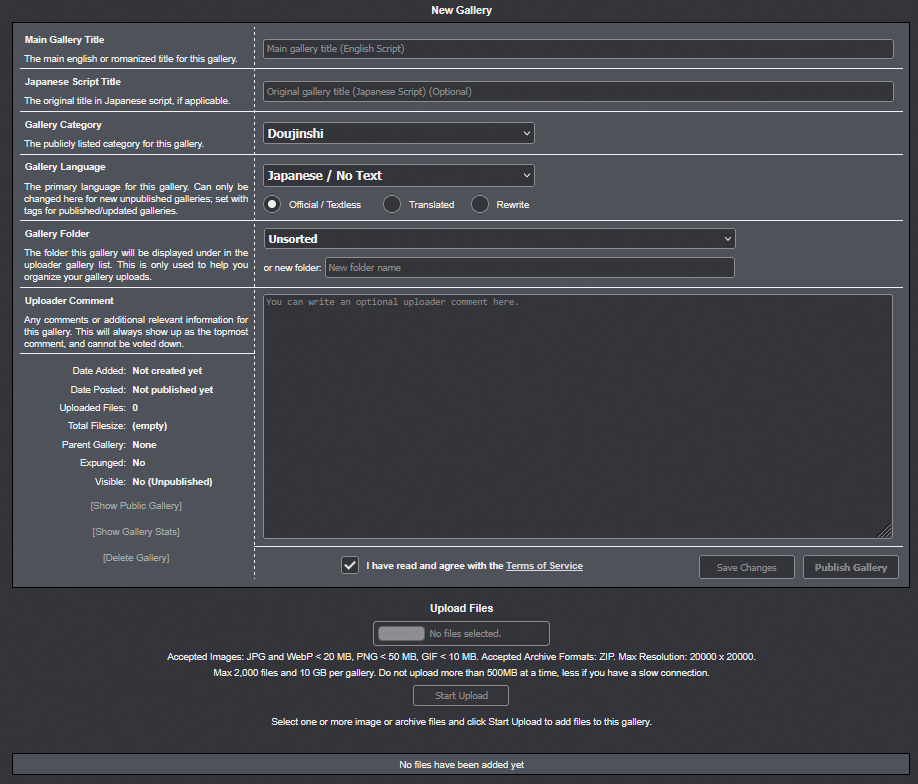Image resolution: width=918 pixels, height=784 pixels.
Task: Click the Publish Gallery button
Action: click(851, 567)
